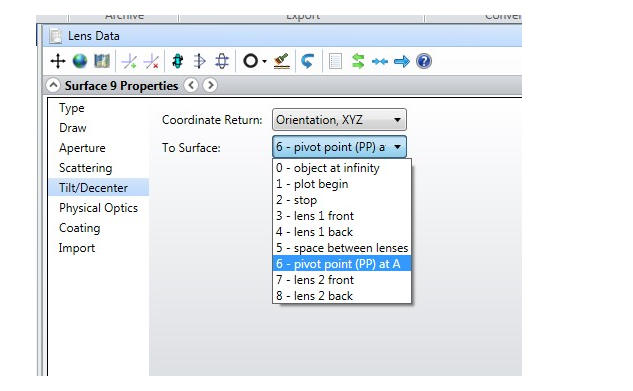Click the insert surface icon with green plus
This screenshot has height=391, width=633.
pyautogui.click(x=129, y=61)
